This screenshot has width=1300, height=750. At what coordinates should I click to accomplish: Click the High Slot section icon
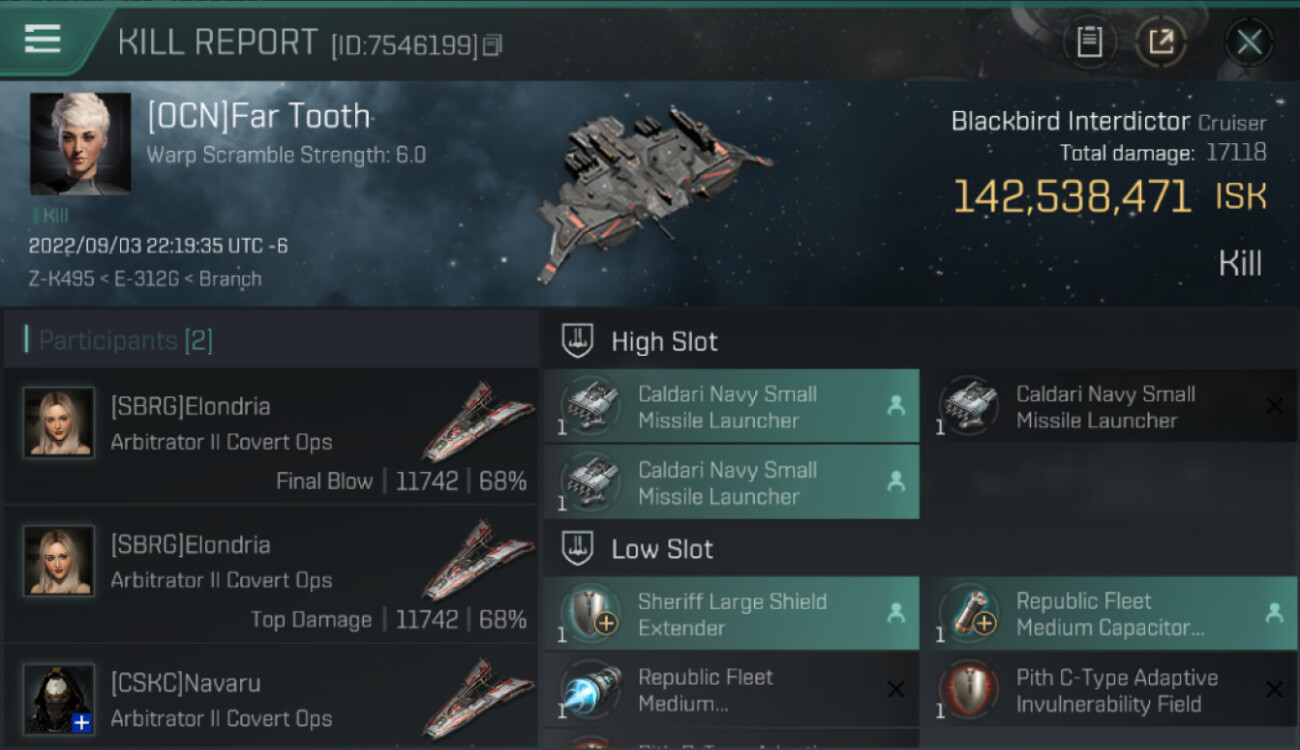(x=578, y=341)
